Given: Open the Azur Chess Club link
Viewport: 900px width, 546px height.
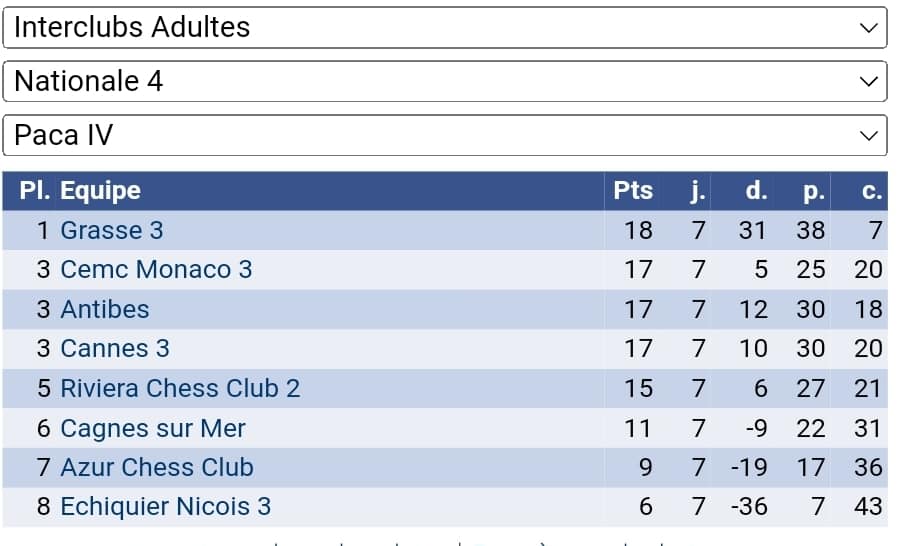Looking at the screenshot, I should (157, 467).
